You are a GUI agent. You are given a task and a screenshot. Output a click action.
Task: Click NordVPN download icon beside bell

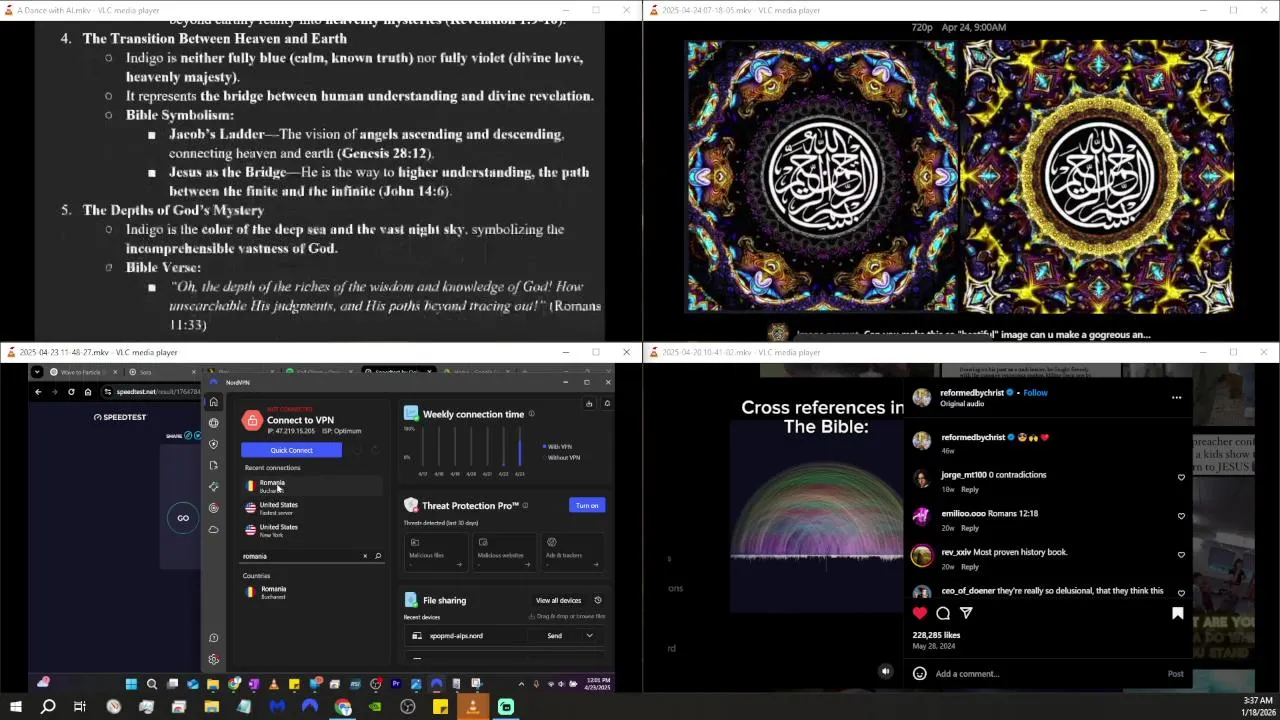(x=589, y=403)
